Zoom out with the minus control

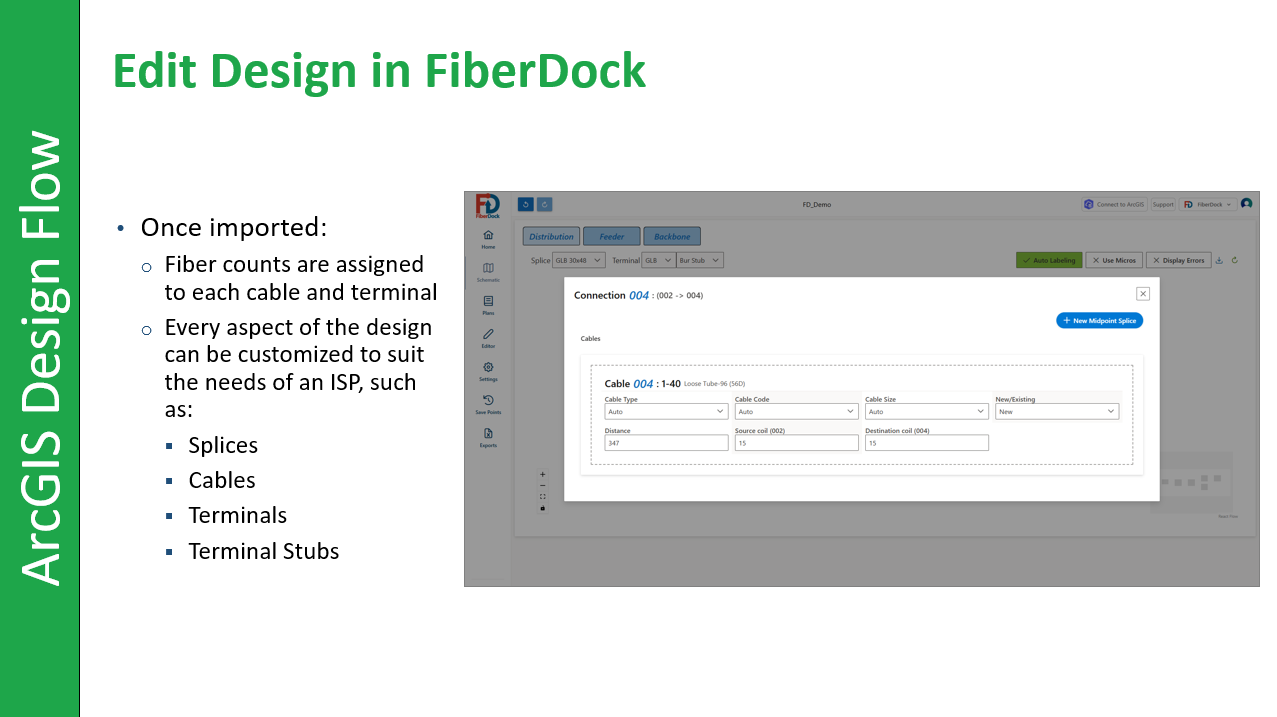coord(543,485)
